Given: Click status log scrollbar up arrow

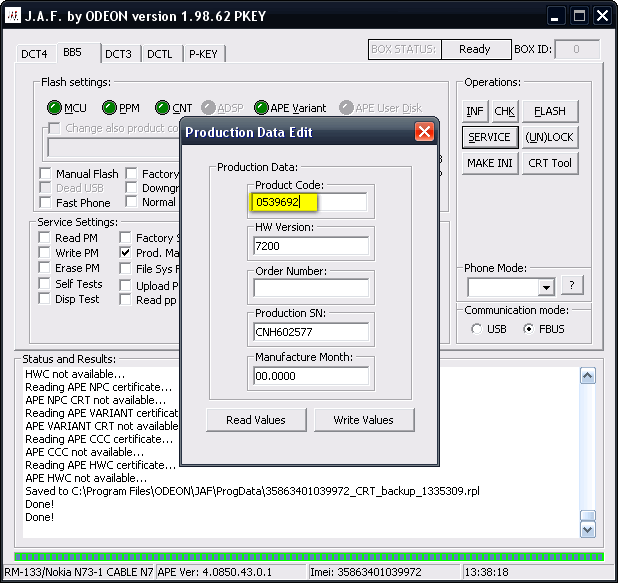Looking at the screenshot, I should pos(588,376).
